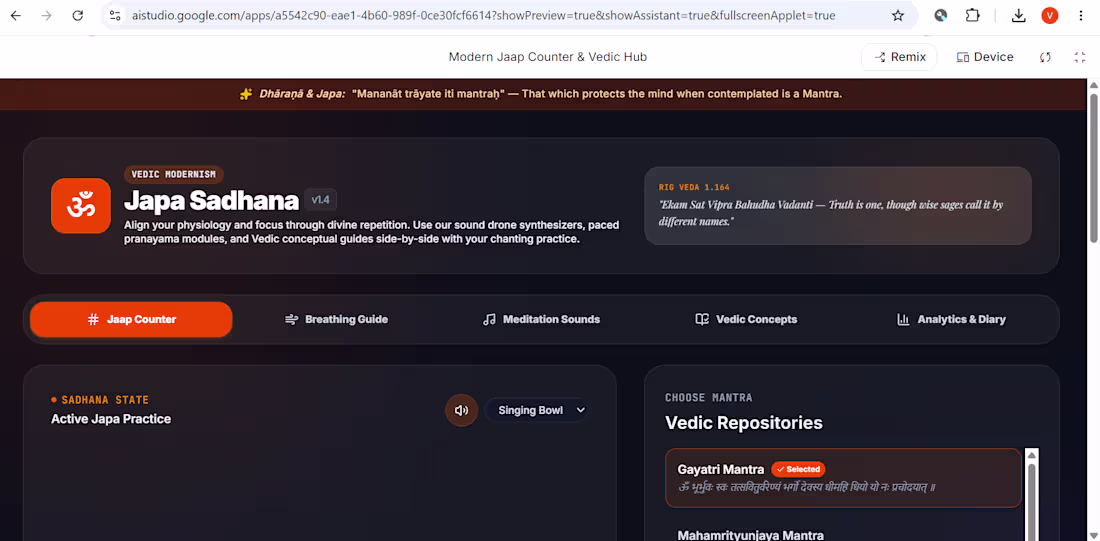The height and width of the screenshot is (541, 1100).
Task: Click the Vedic Repositories heading
Action: [744, 423]
